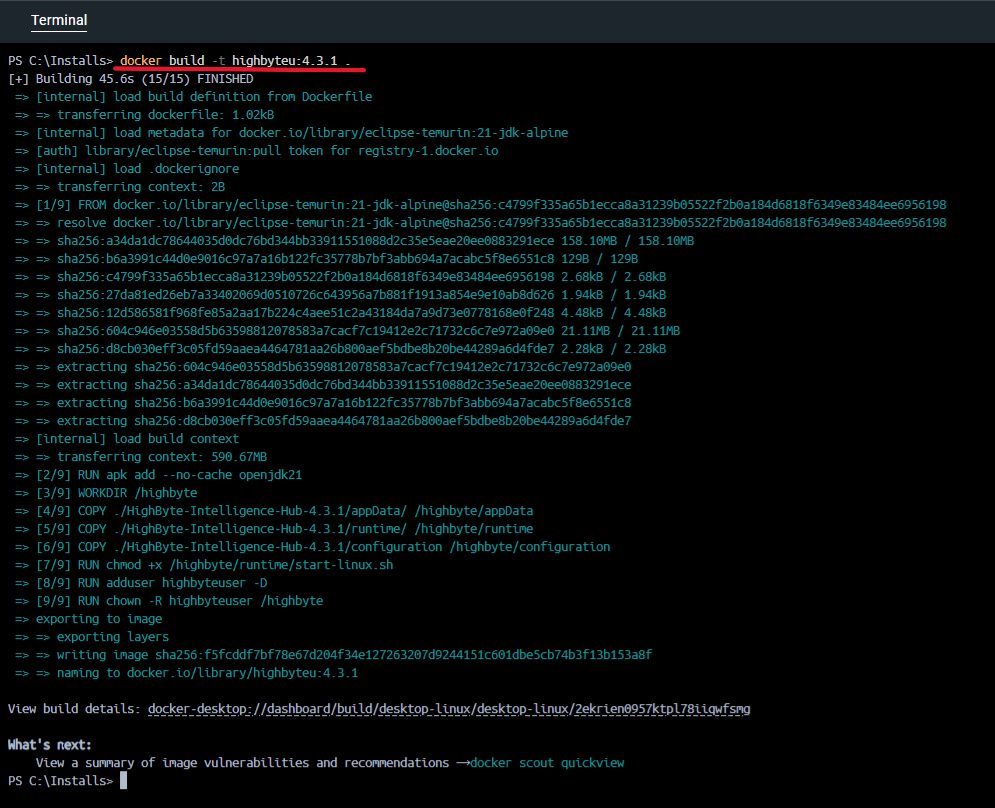Click the underlined docker build command
The width and height of the screenshot is (995, 808).
coord(235,61)
